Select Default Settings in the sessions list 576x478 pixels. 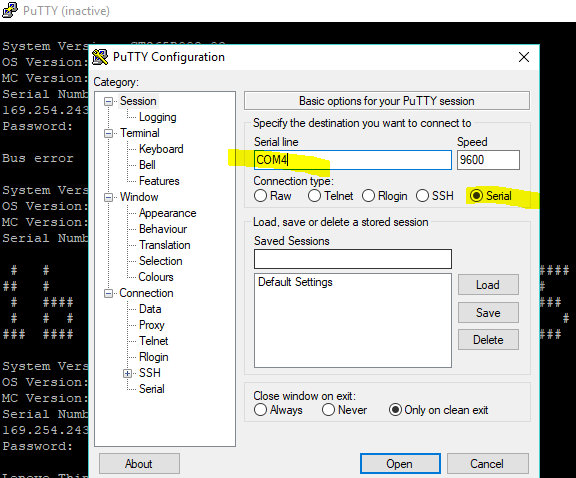click(295, 282)
